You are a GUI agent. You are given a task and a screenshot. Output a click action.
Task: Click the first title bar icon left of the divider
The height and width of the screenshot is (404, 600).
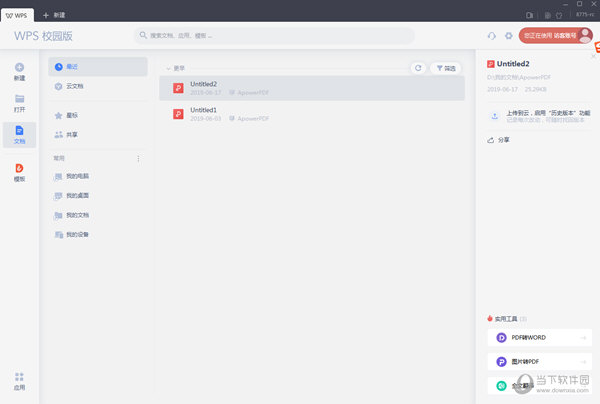(530, 15)
